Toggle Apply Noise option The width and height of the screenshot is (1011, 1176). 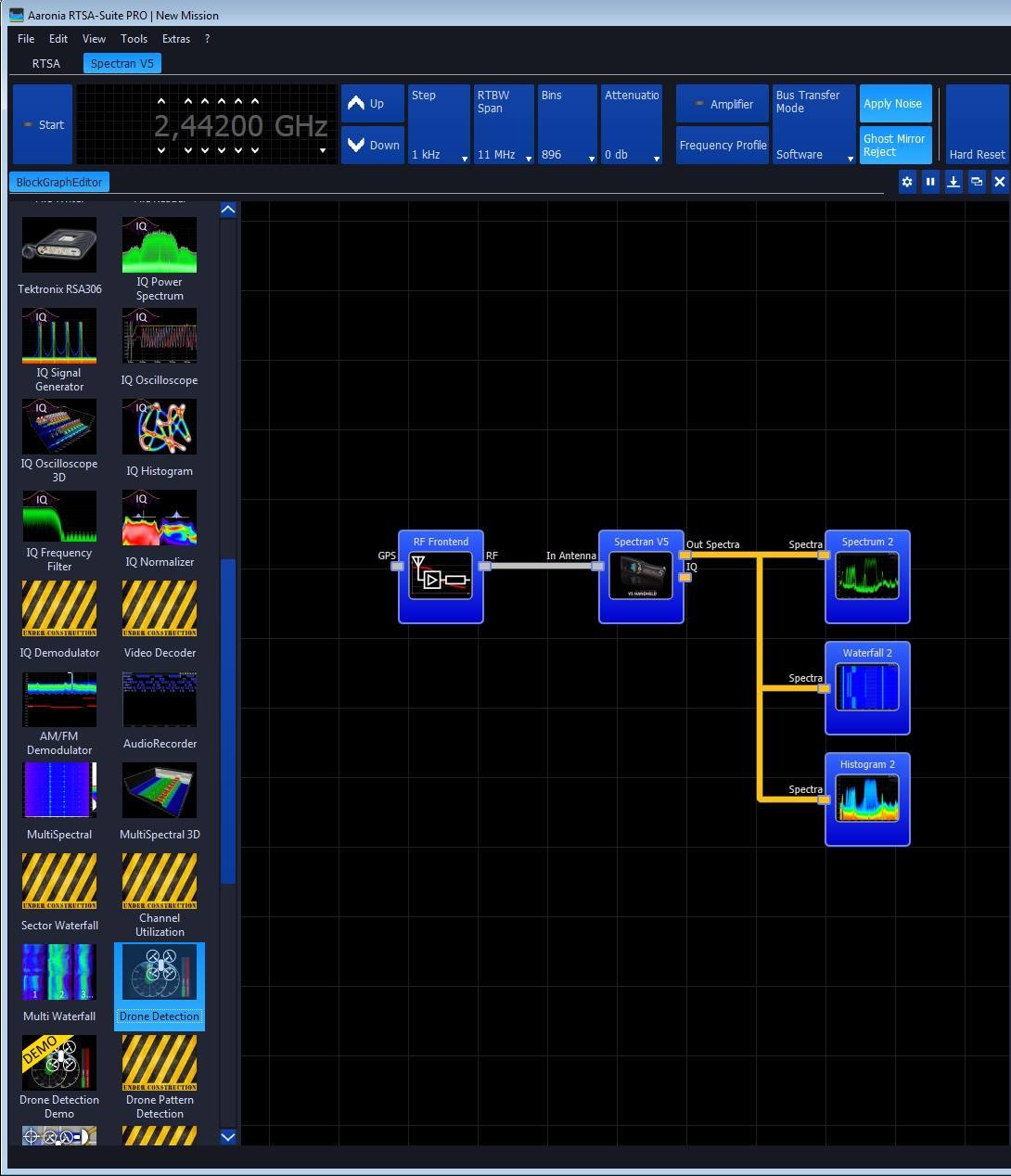(895, 104)
